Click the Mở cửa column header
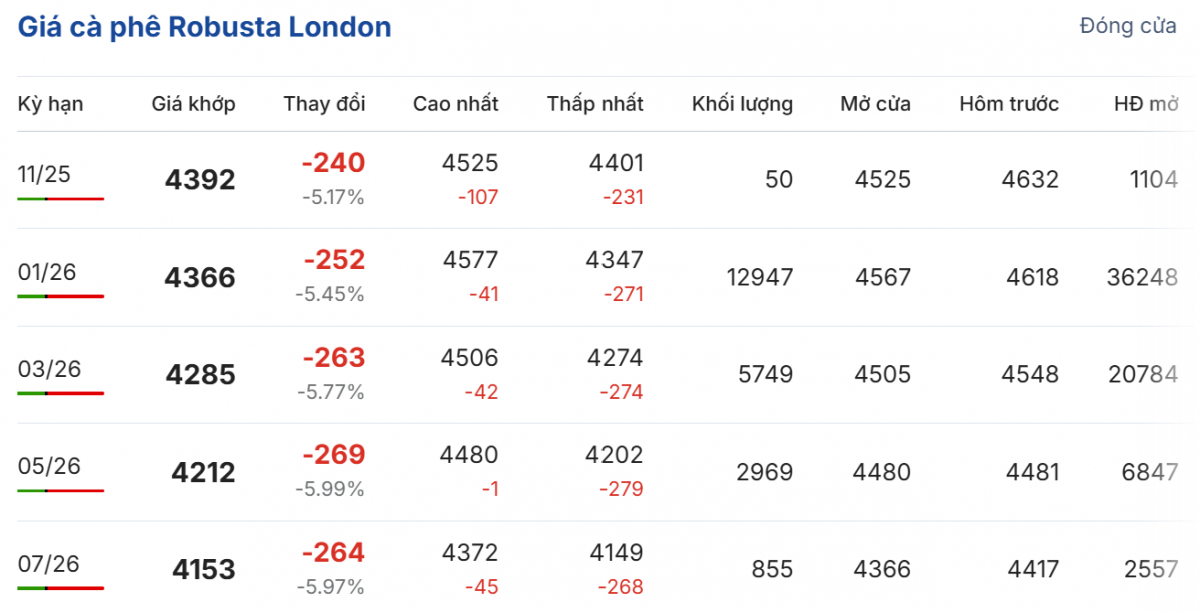This screenshot has height=613, width=1200. 875,103
